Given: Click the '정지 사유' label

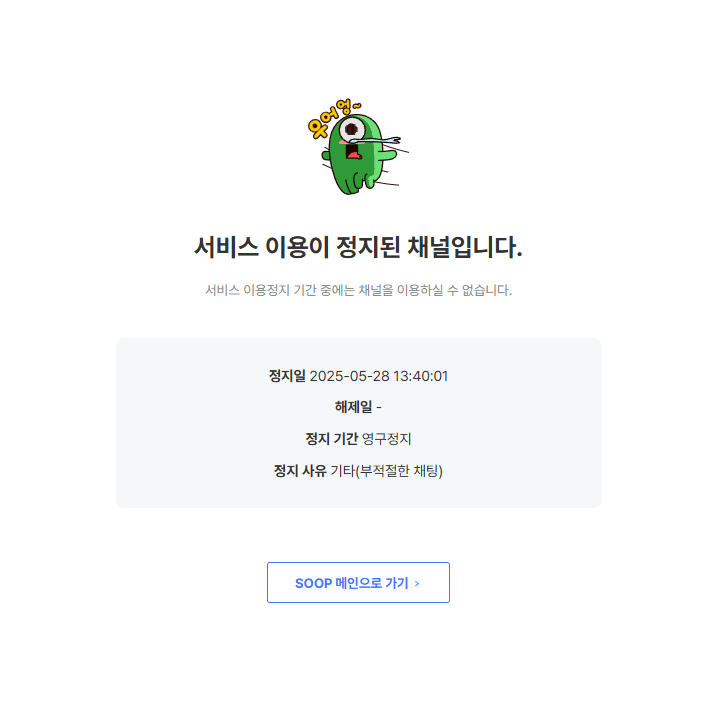Looking at the screenshot, I should [x=300, y=470].
